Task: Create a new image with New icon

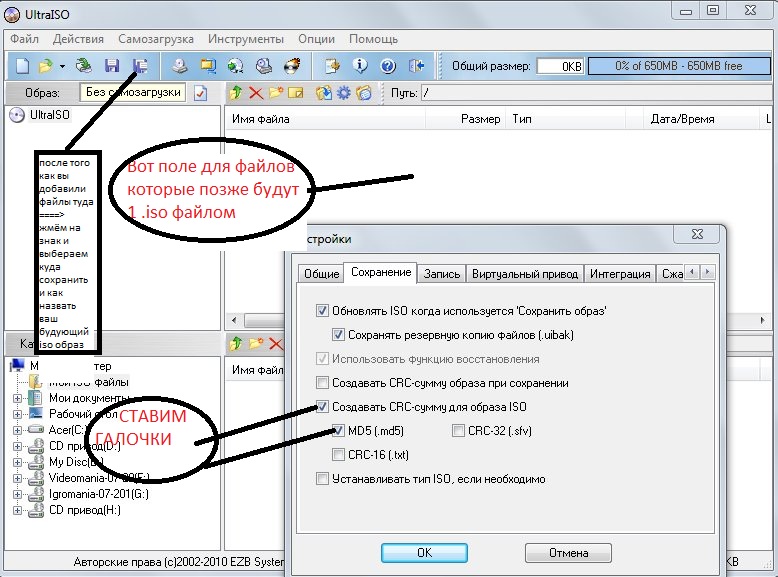Action: 22,65
